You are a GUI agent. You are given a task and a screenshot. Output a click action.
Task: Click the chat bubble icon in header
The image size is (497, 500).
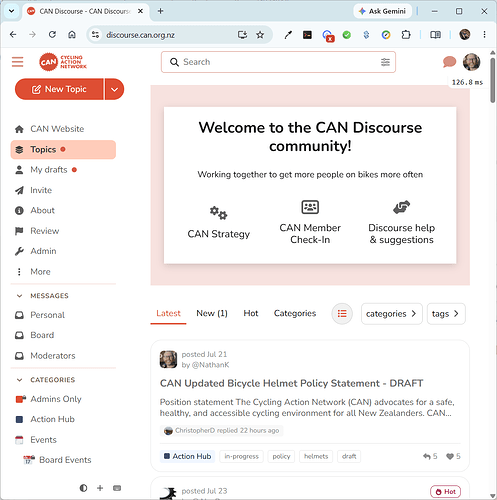point(449,62)
